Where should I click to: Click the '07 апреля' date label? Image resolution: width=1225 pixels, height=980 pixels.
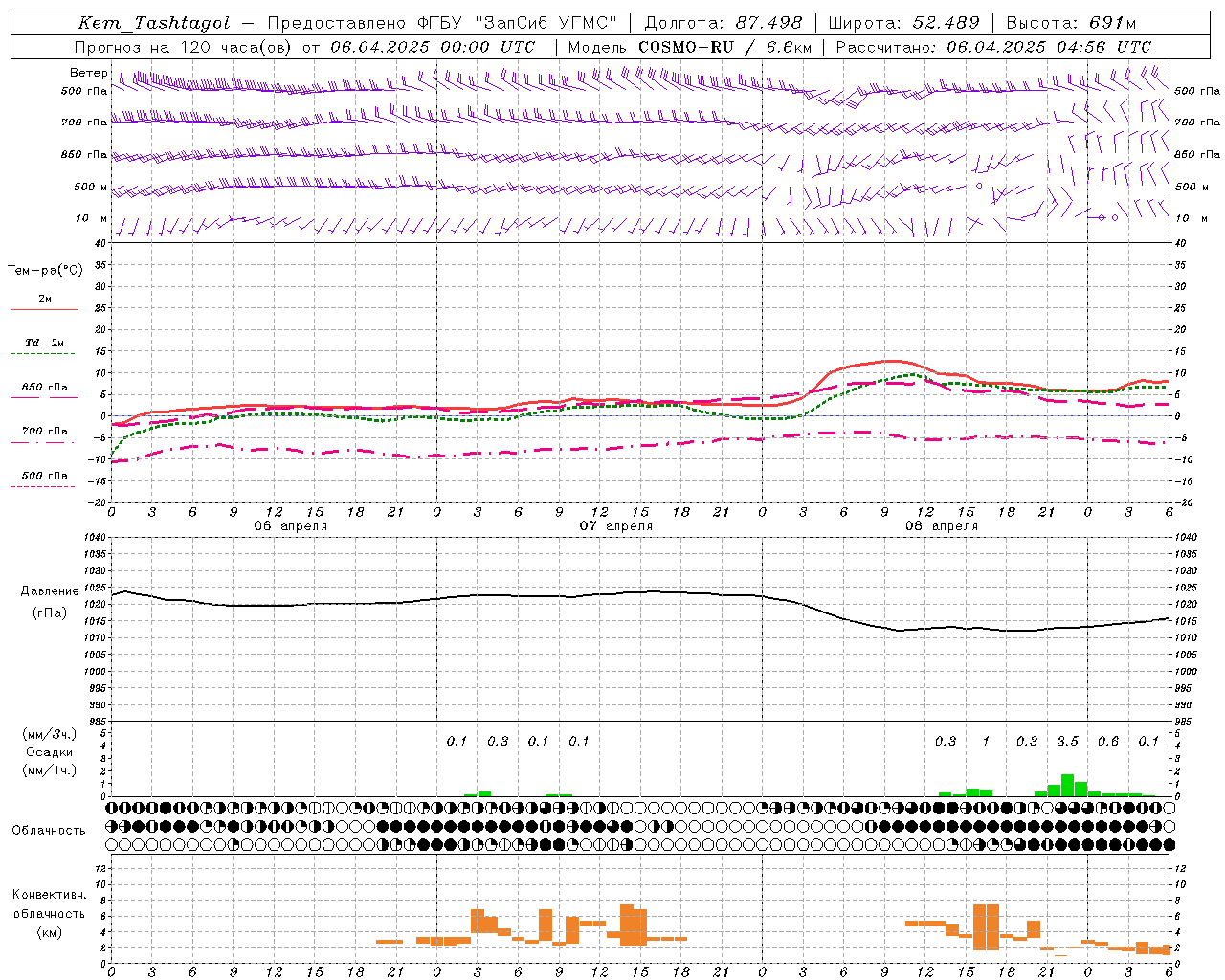click(616, 526)
